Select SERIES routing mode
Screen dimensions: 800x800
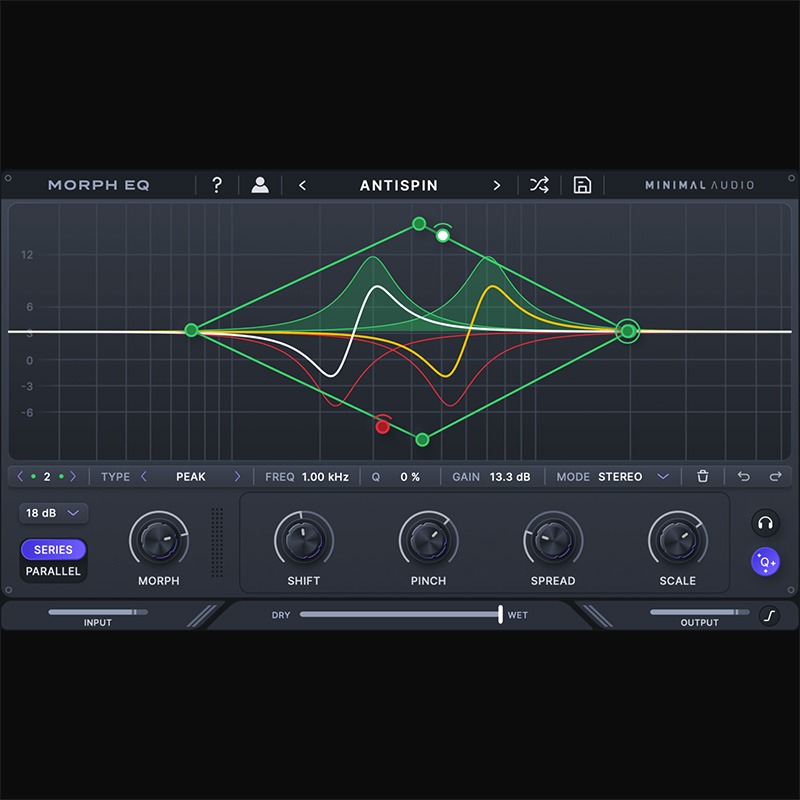[53, 549]
